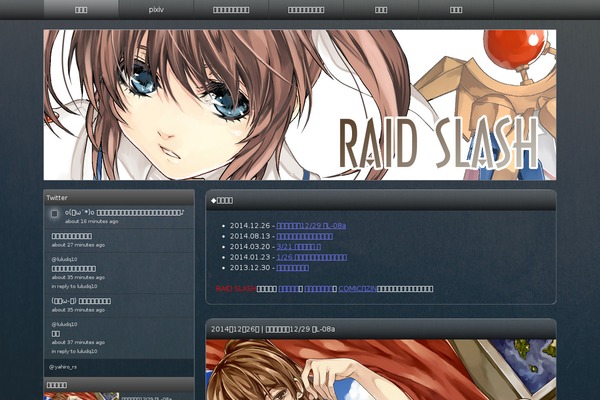
Task: Click the upper '@luludq10' mention above 'about 35 minutes ago'
Action: click(x=64, y=259)
